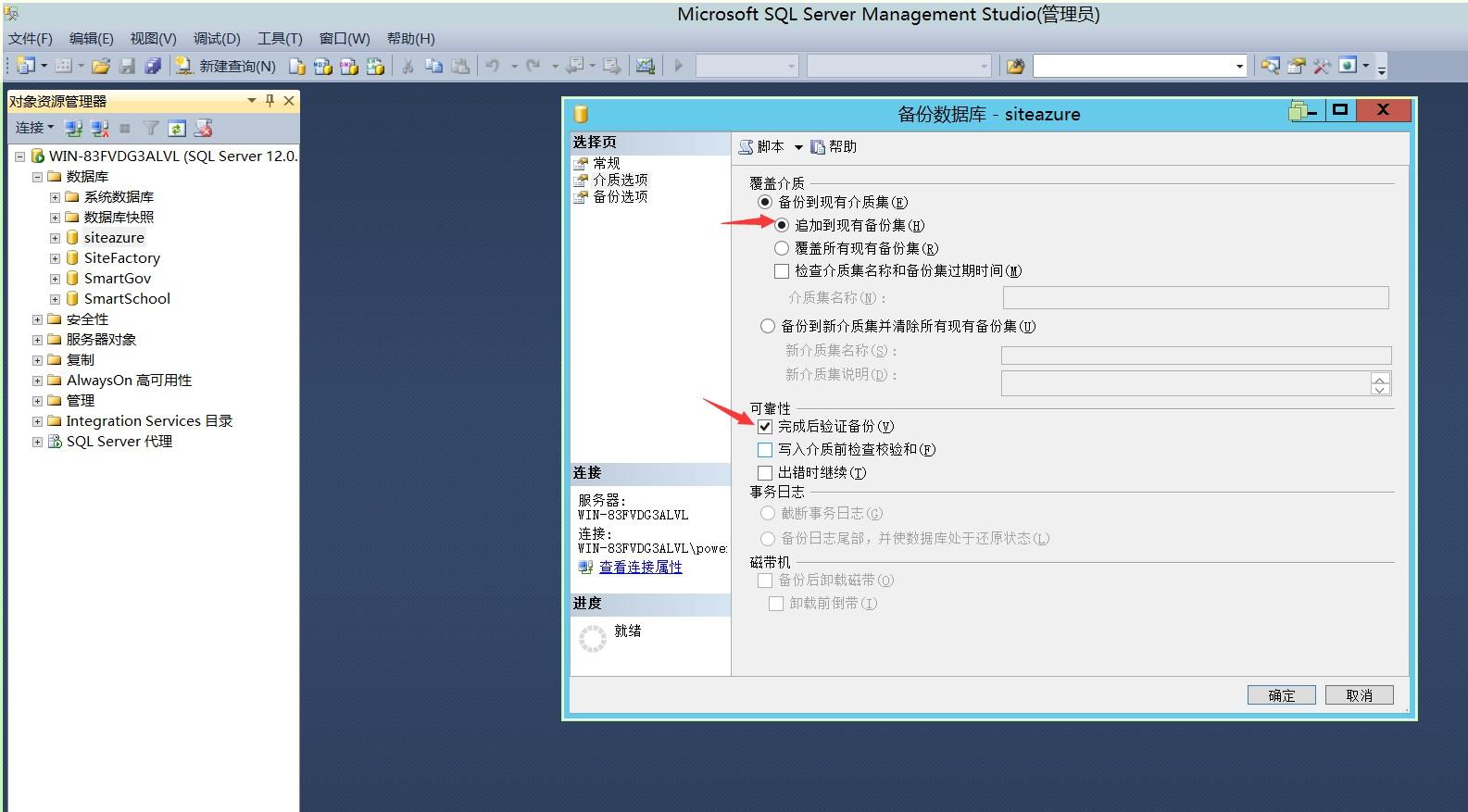Enable 写入介质前检查校验和 checkbox
The image size is (1468, 812).
tap(765, 450)
